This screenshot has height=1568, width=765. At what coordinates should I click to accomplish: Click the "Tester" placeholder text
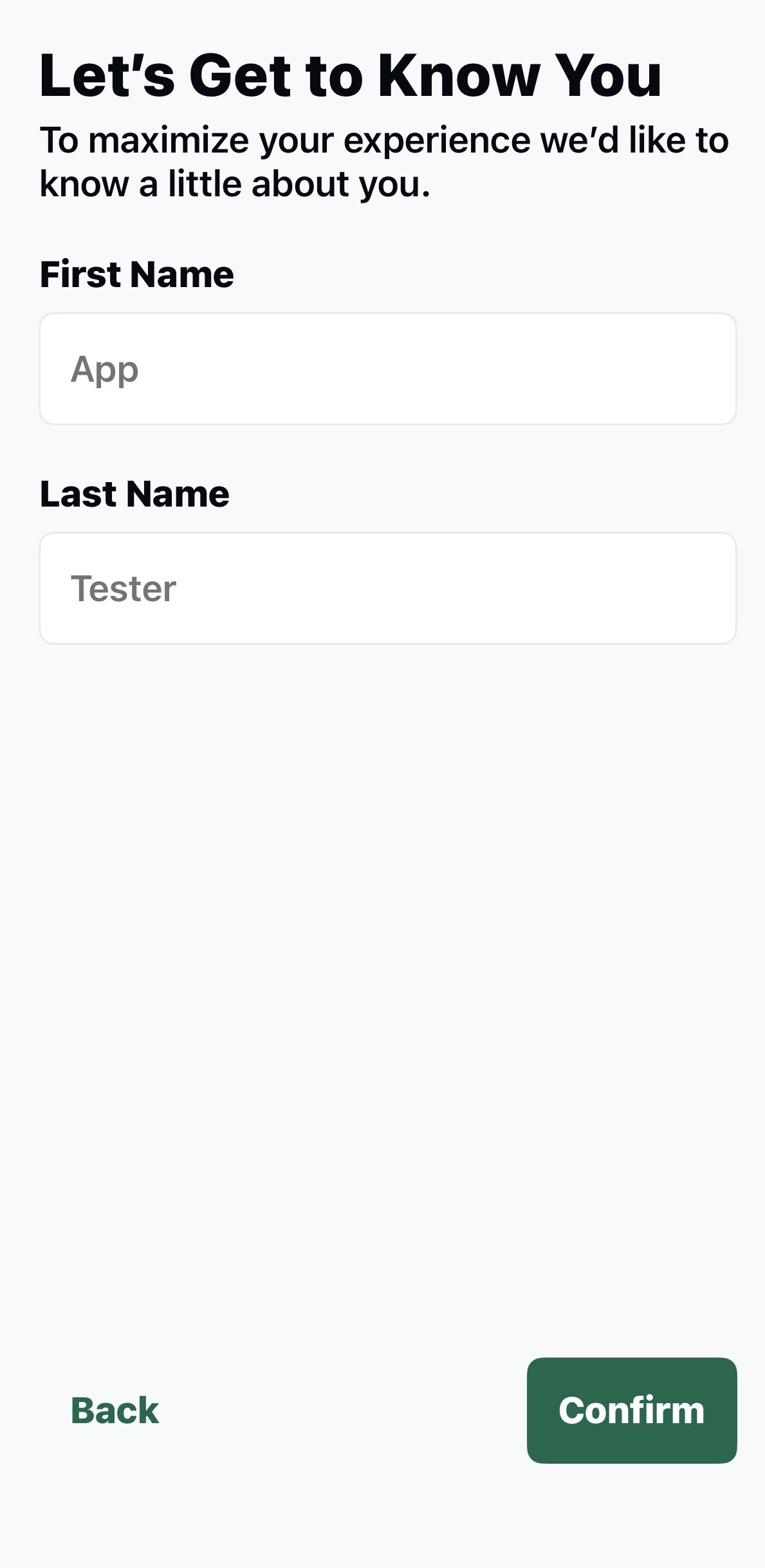pyautogui.click(x=124, y=589)
